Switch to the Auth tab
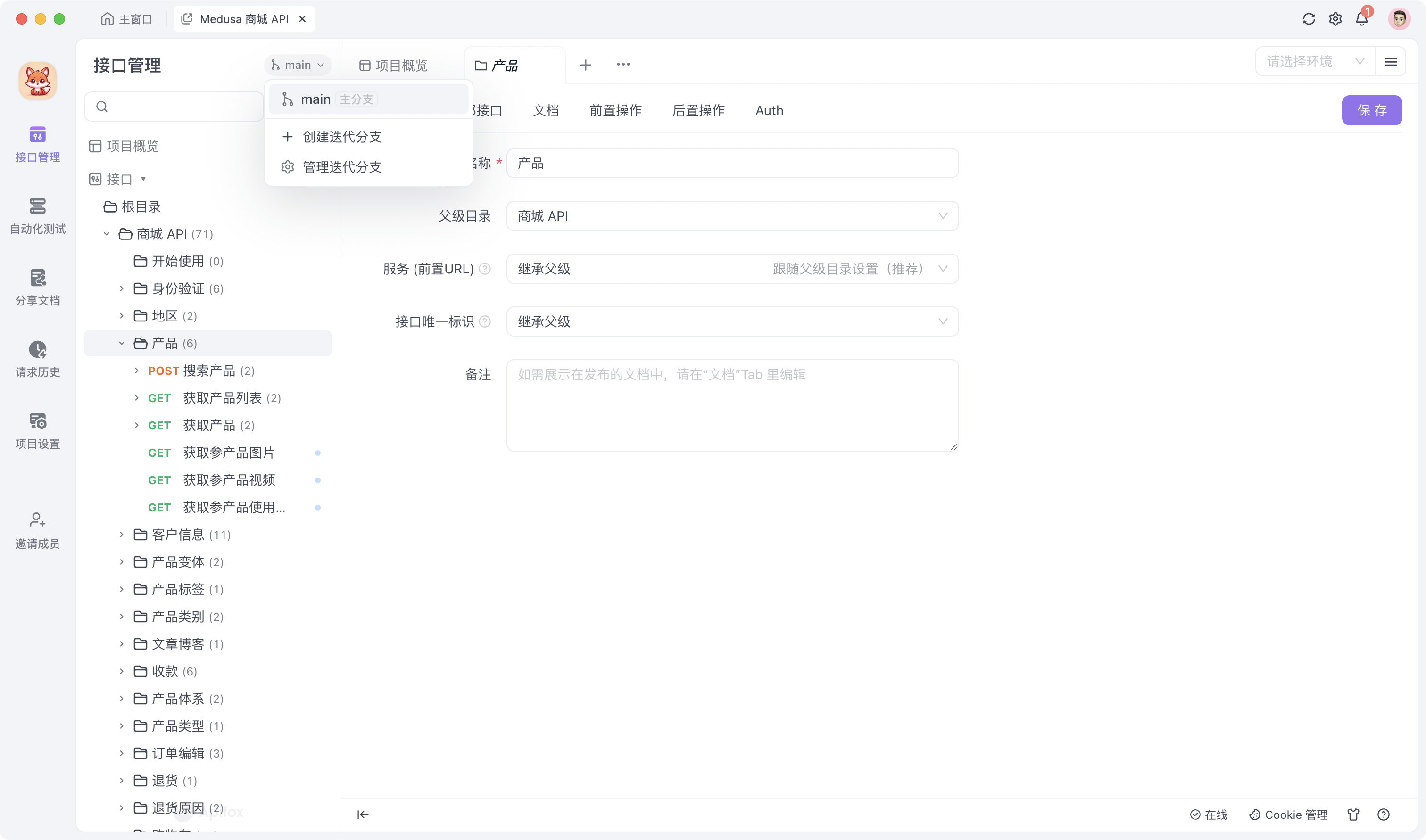Screen dimensions: 1426x840 [x=769, y=110]
